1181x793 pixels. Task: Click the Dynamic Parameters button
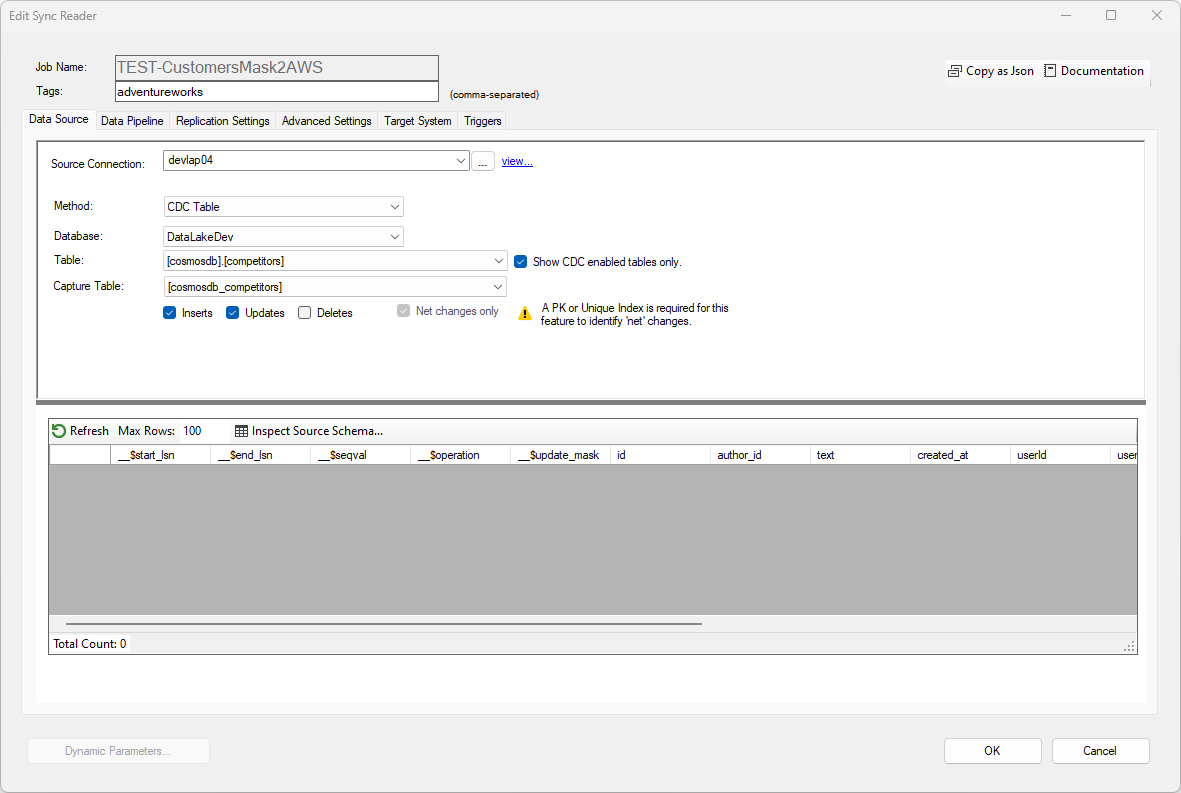pos(118,751)
